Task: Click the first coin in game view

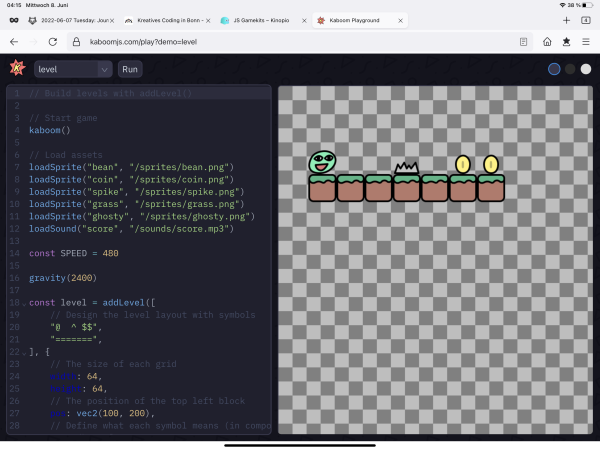Action: [463, 164]
